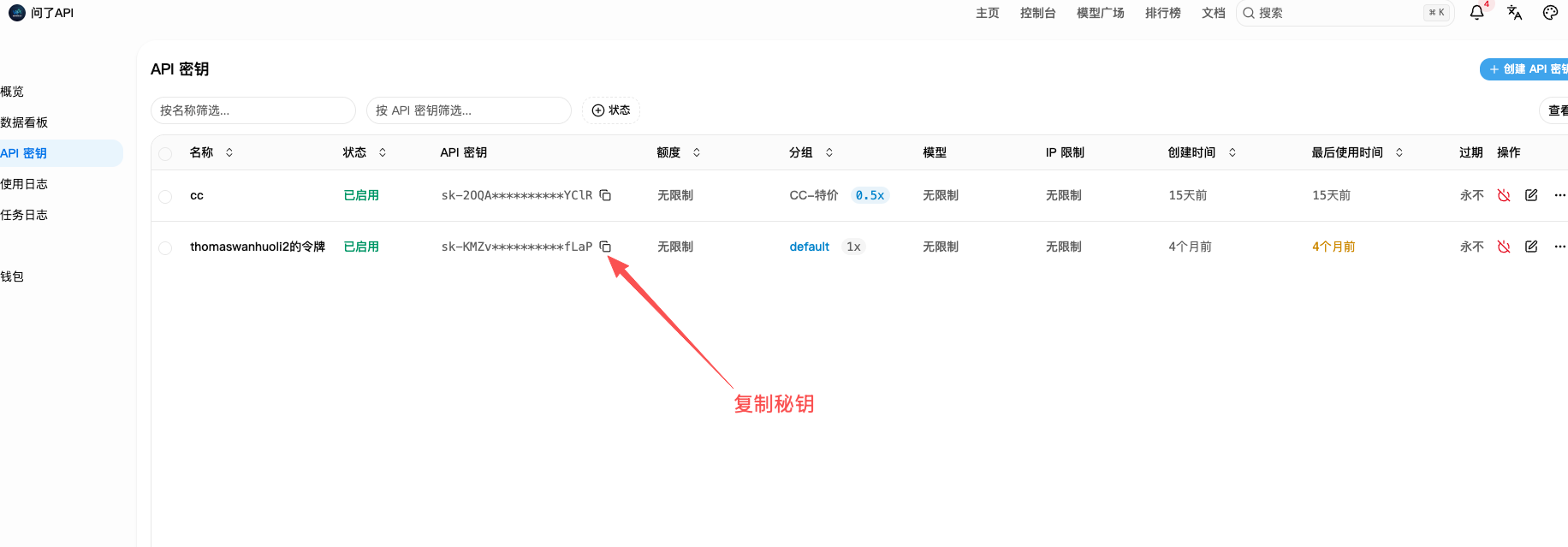Open 文档 in the top navigation

pos(1214,13)
